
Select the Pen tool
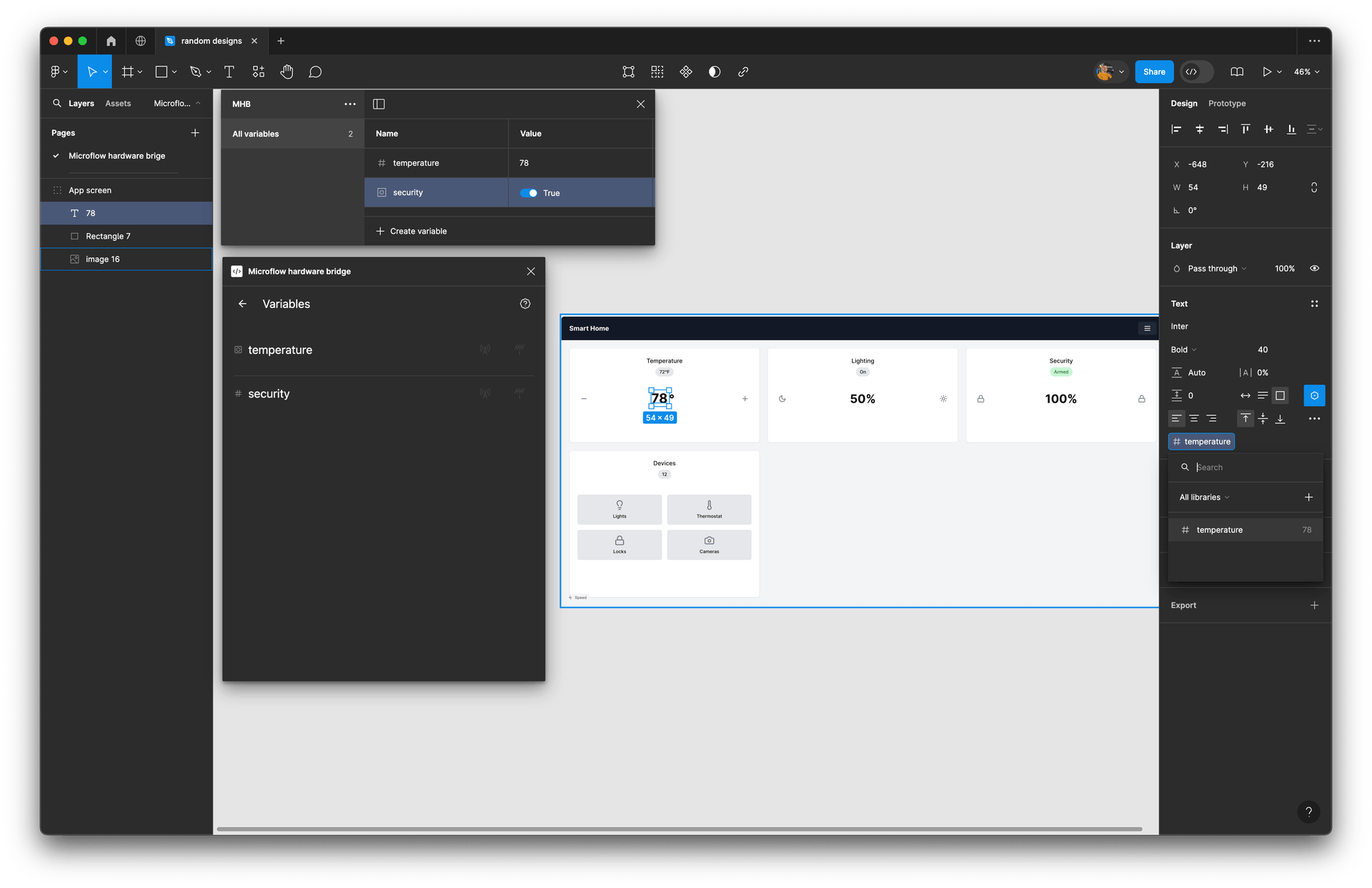195,71
